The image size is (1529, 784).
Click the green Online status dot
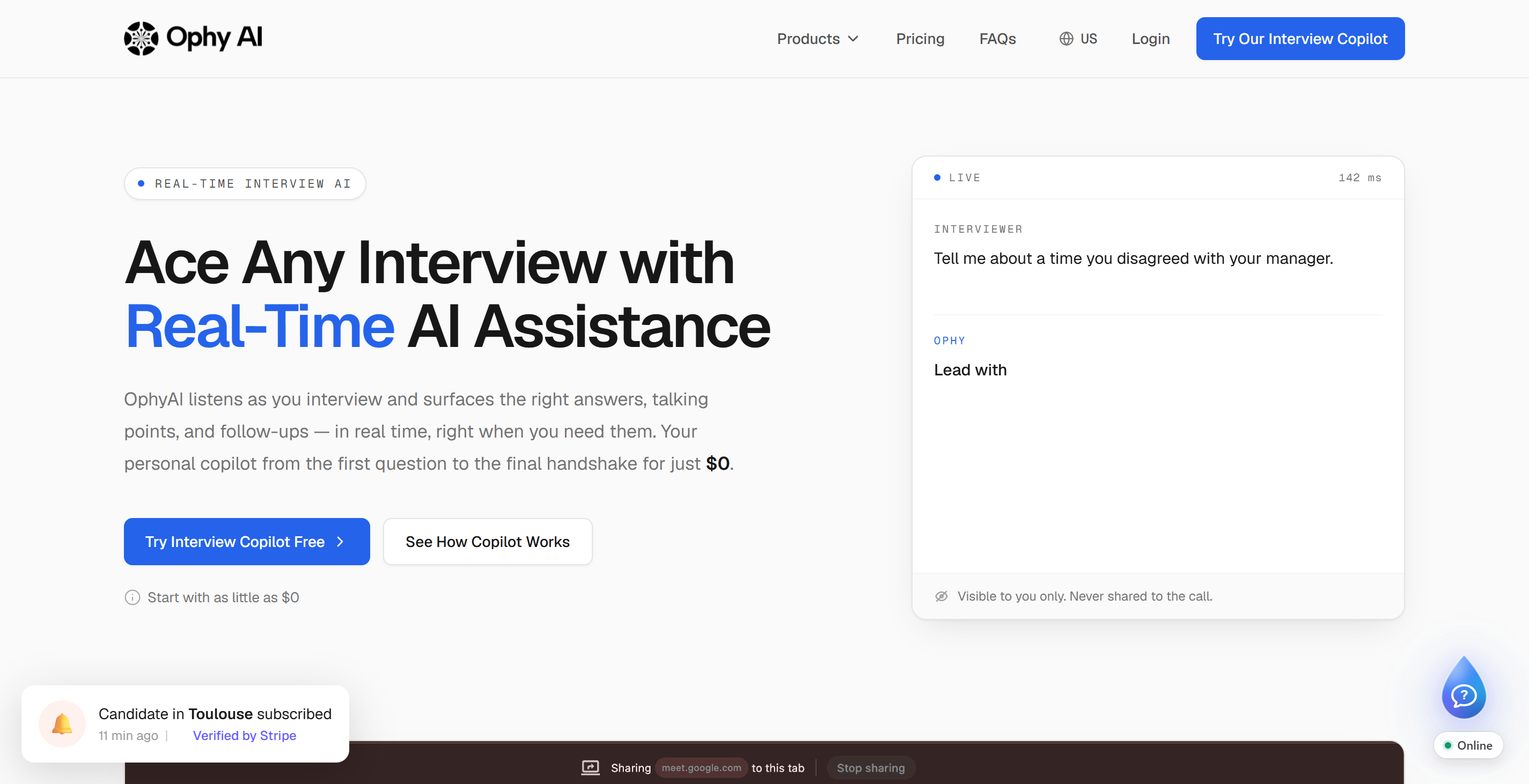(1447, 745)
